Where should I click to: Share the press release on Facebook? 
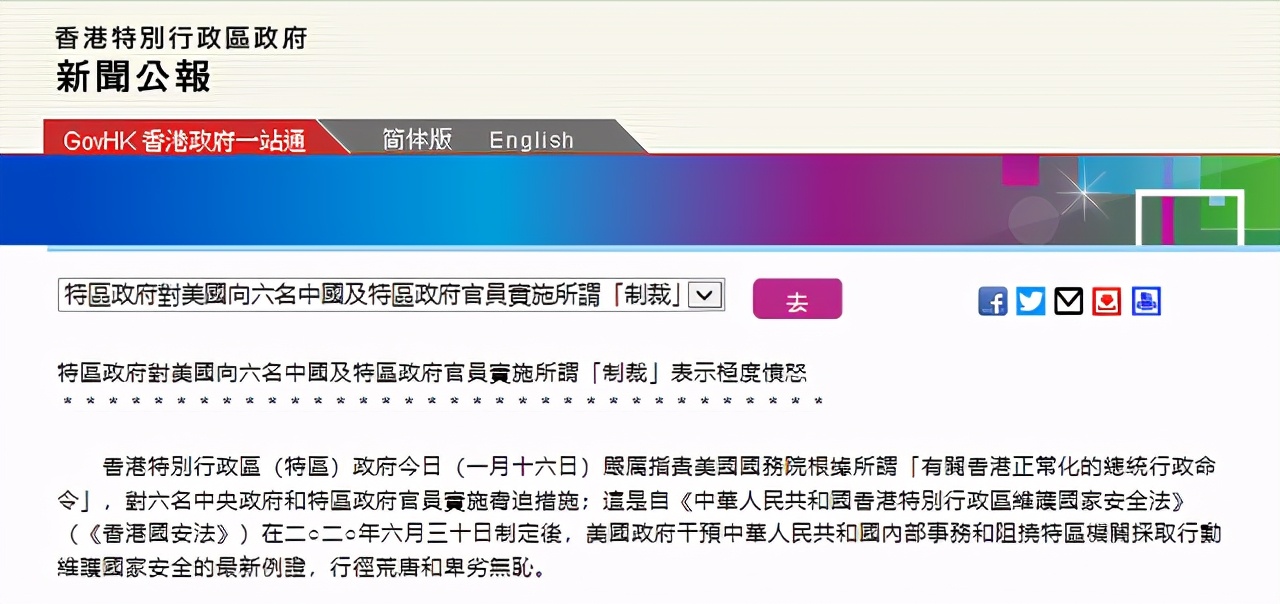[x=992, y=301]
